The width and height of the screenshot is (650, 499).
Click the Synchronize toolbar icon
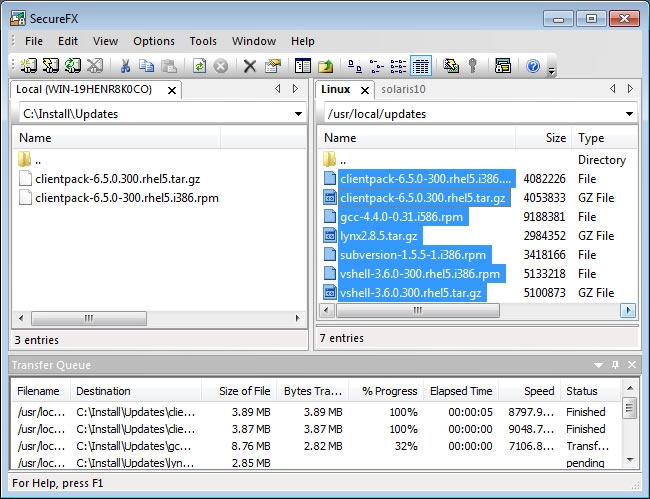[x=451, y=65]
